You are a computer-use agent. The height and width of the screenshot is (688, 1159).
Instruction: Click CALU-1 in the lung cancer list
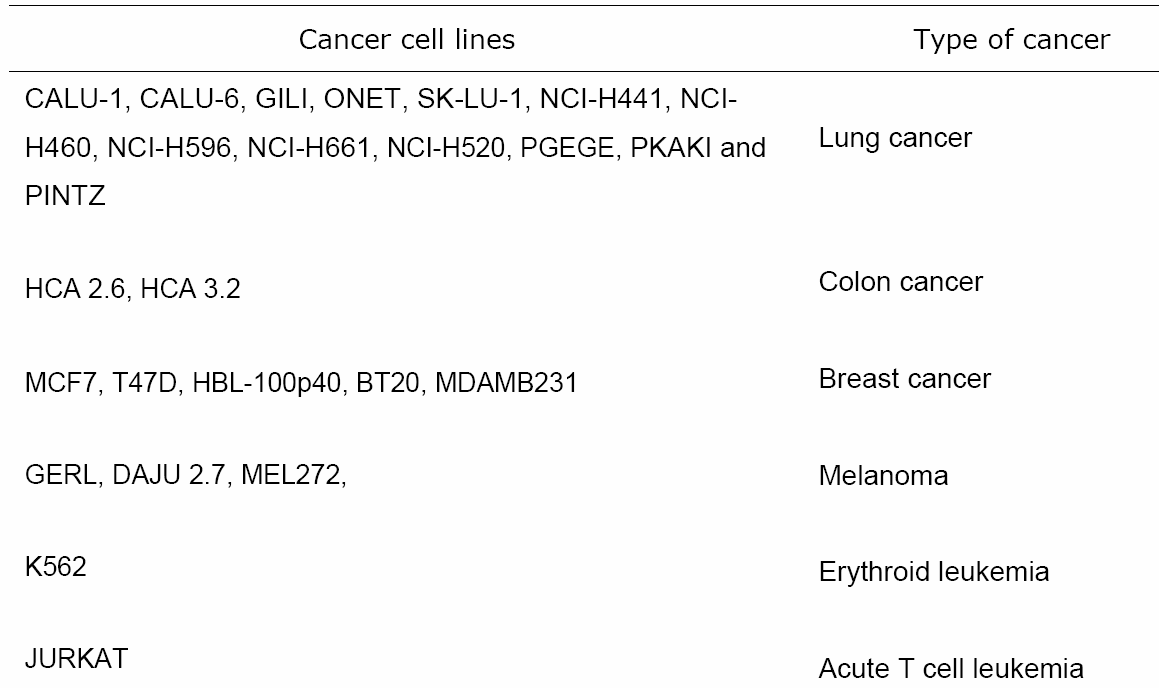[75, 99]
